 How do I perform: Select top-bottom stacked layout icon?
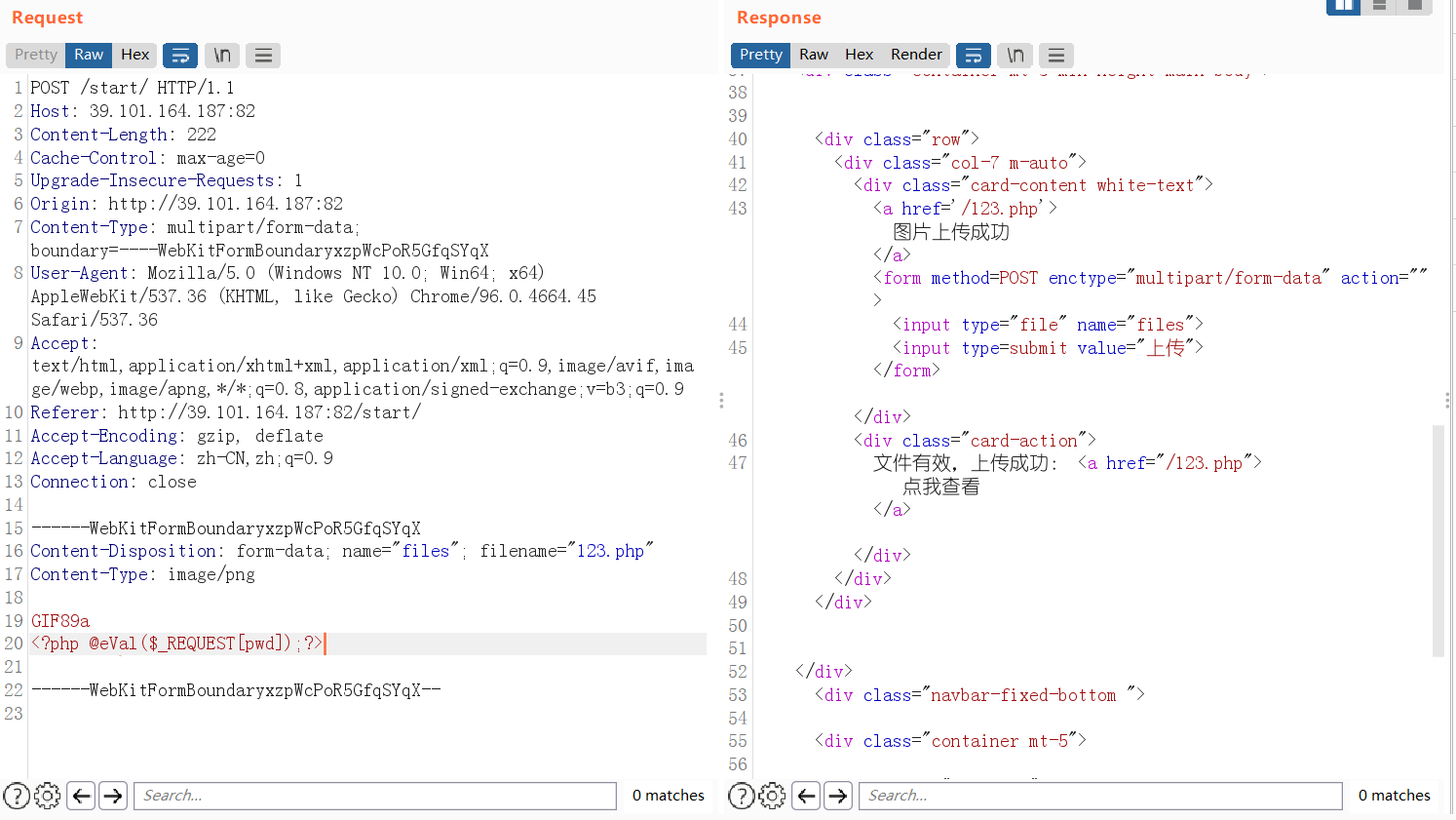[x=1379, y=6]
